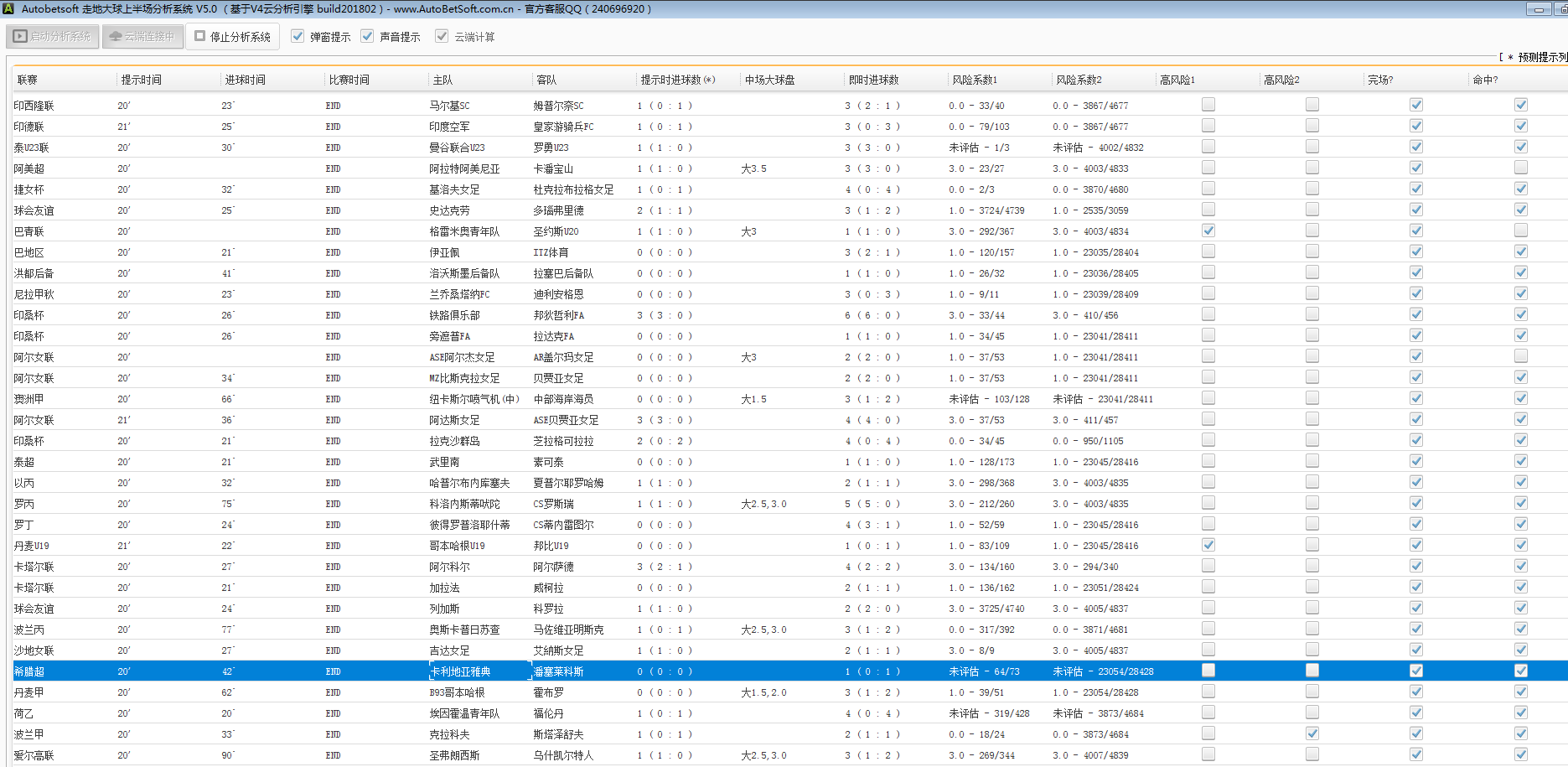The width and height of the screenshot is (1568, 767).
Task: Click the play icon on 启动分析系统
Action: [21, 37]
